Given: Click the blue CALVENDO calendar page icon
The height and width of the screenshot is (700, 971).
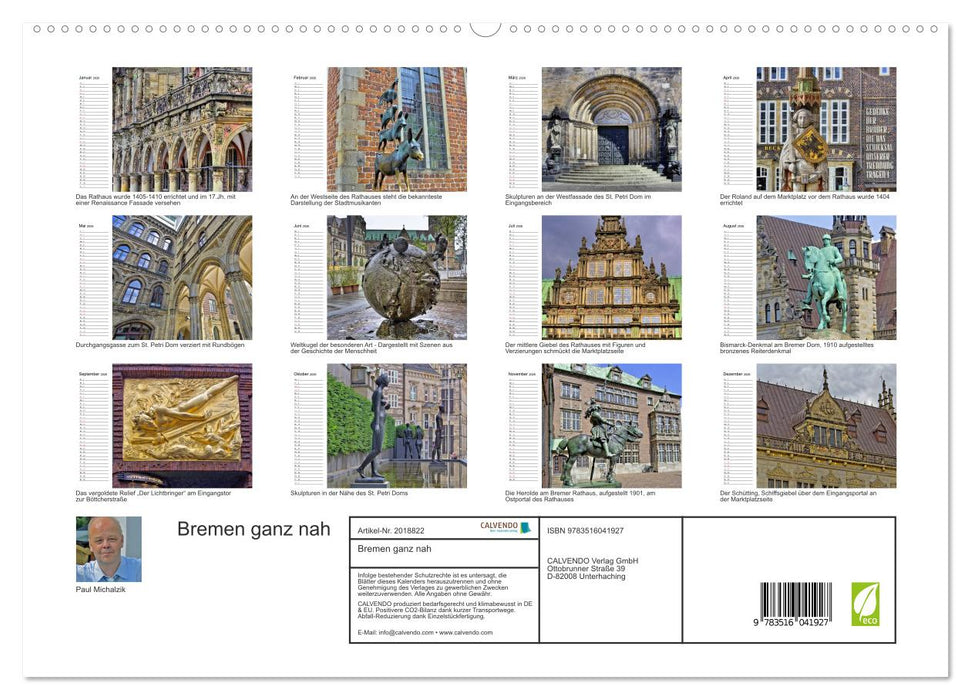Looking at the screenshot, I should click(x=525, y=527).
